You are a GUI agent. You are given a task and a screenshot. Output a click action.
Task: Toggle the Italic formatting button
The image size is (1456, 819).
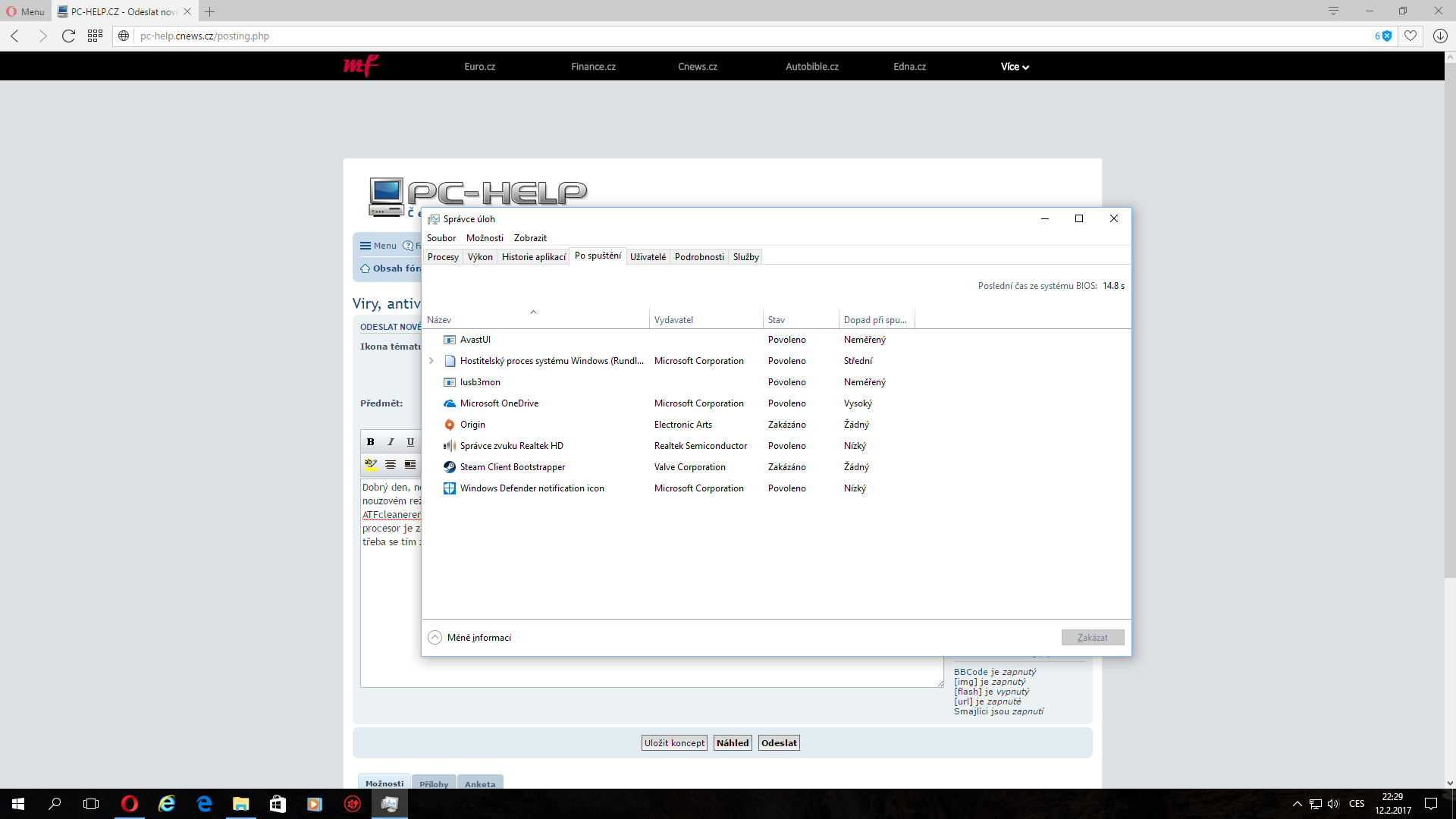point(391,442)
